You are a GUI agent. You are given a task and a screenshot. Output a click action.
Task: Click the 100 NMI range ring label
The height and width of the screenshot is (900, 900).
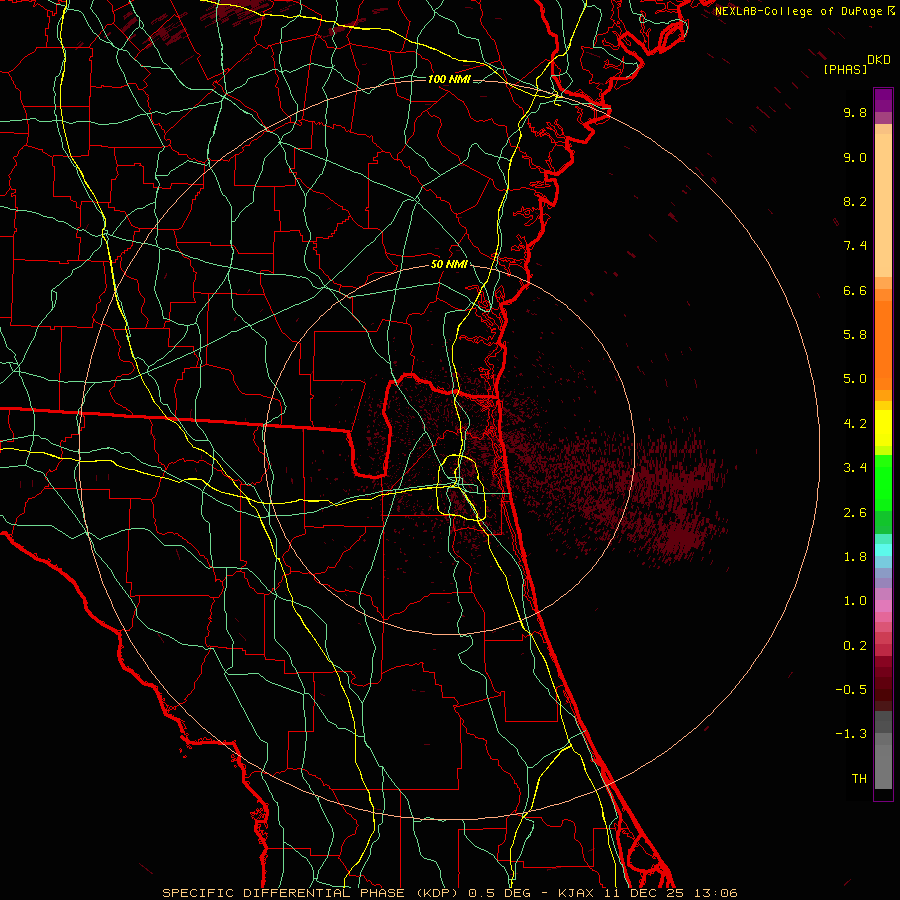click(449, 79)
